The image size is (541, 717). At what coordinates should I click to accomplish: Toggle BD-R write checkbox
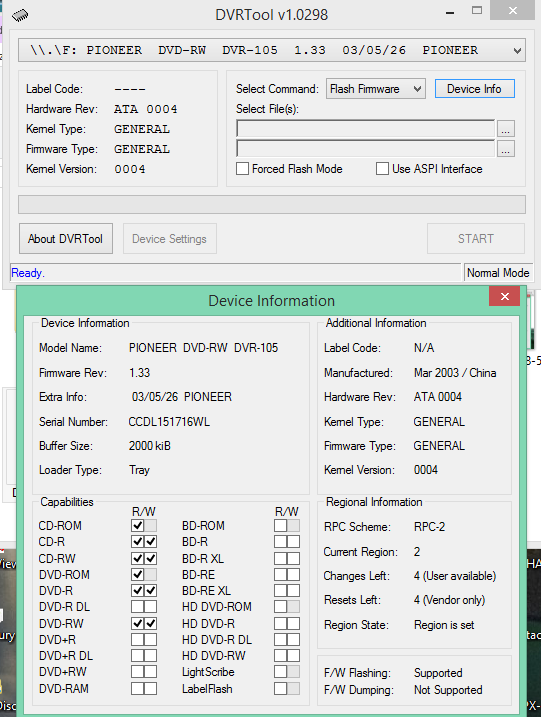[x=294, y=542]
